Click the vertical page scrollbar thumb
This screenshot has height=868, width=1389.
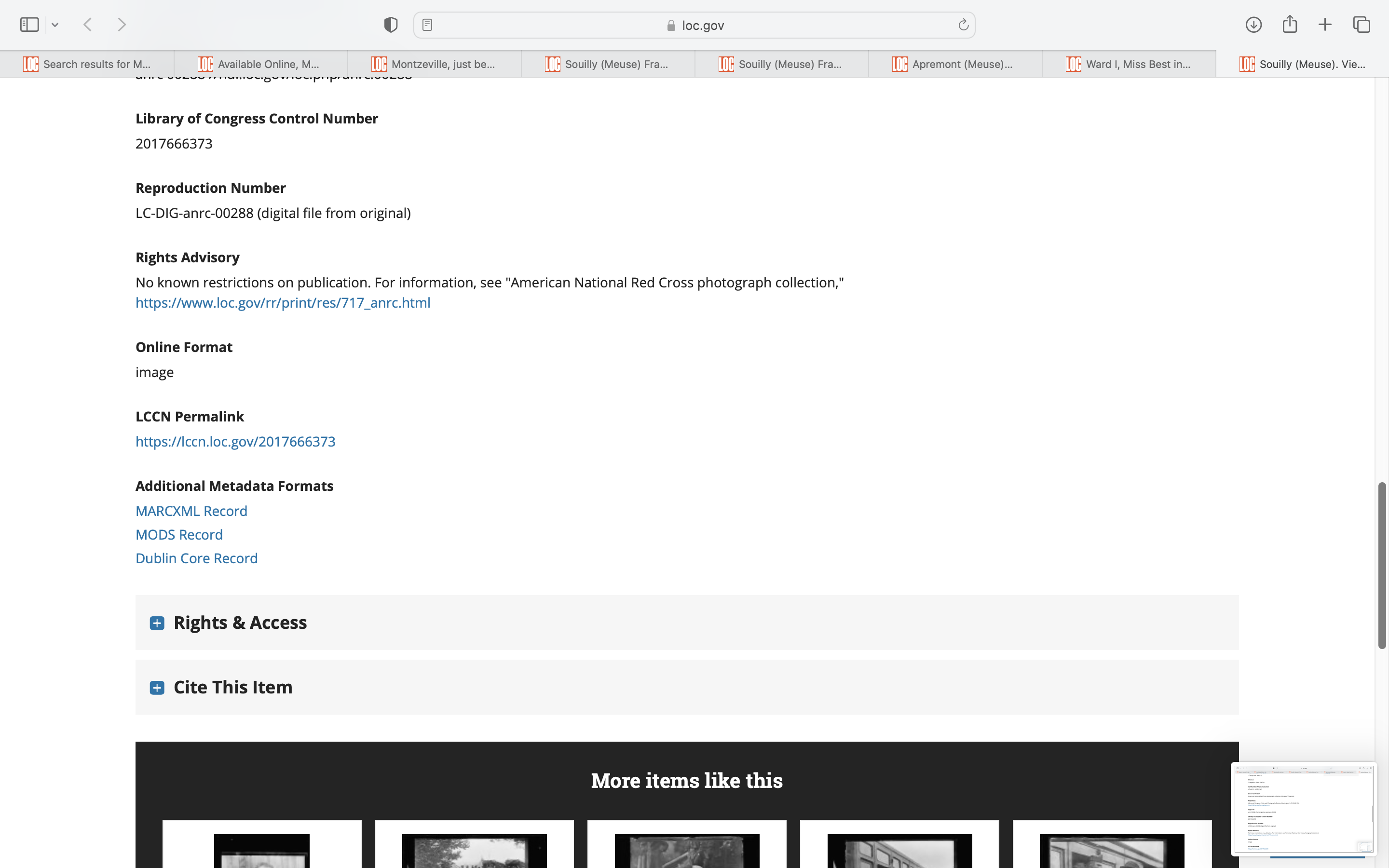pos(1382,566)
